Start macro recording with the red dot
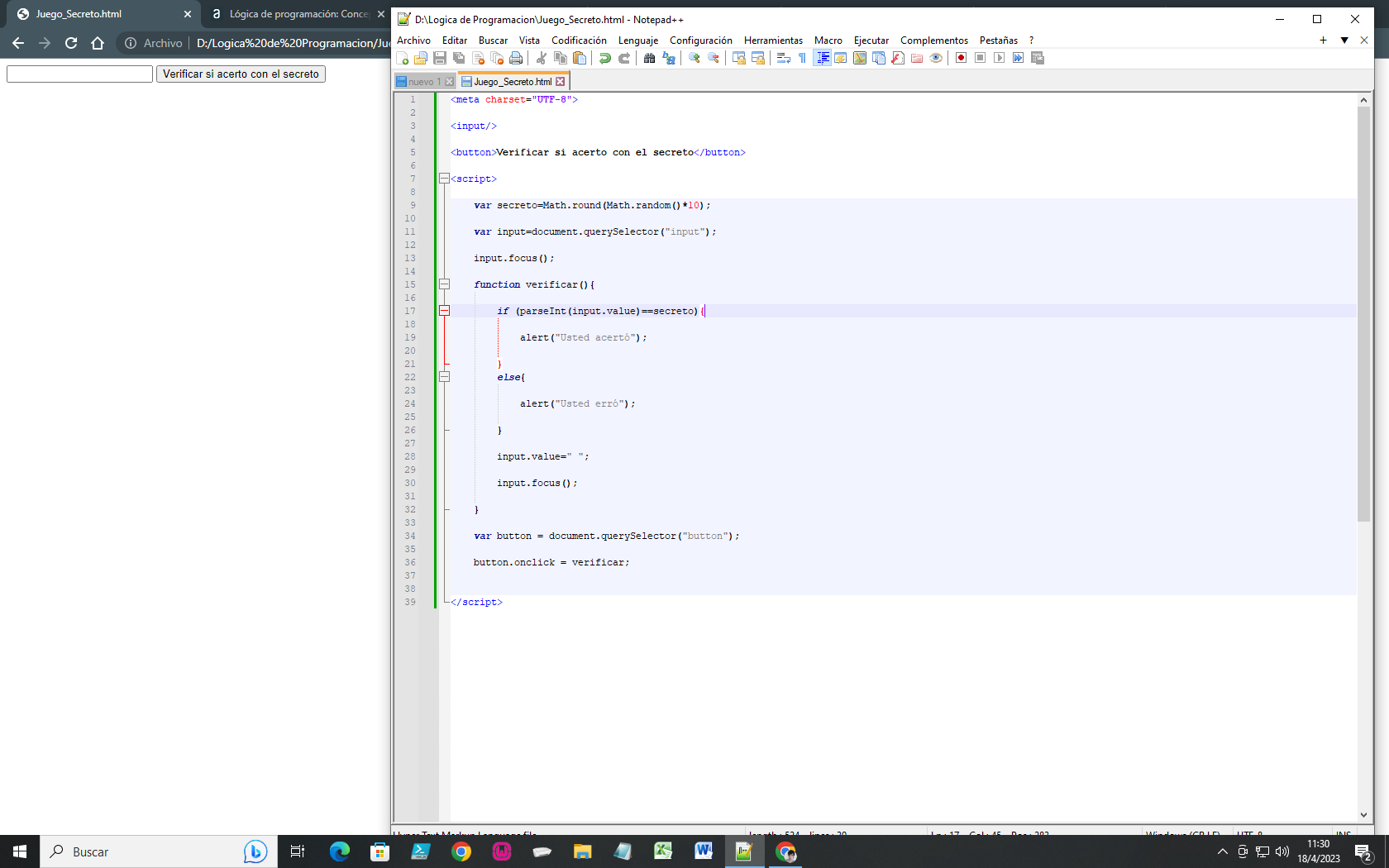This screenshot has height=868, width=1389. [x=962, y=58]
